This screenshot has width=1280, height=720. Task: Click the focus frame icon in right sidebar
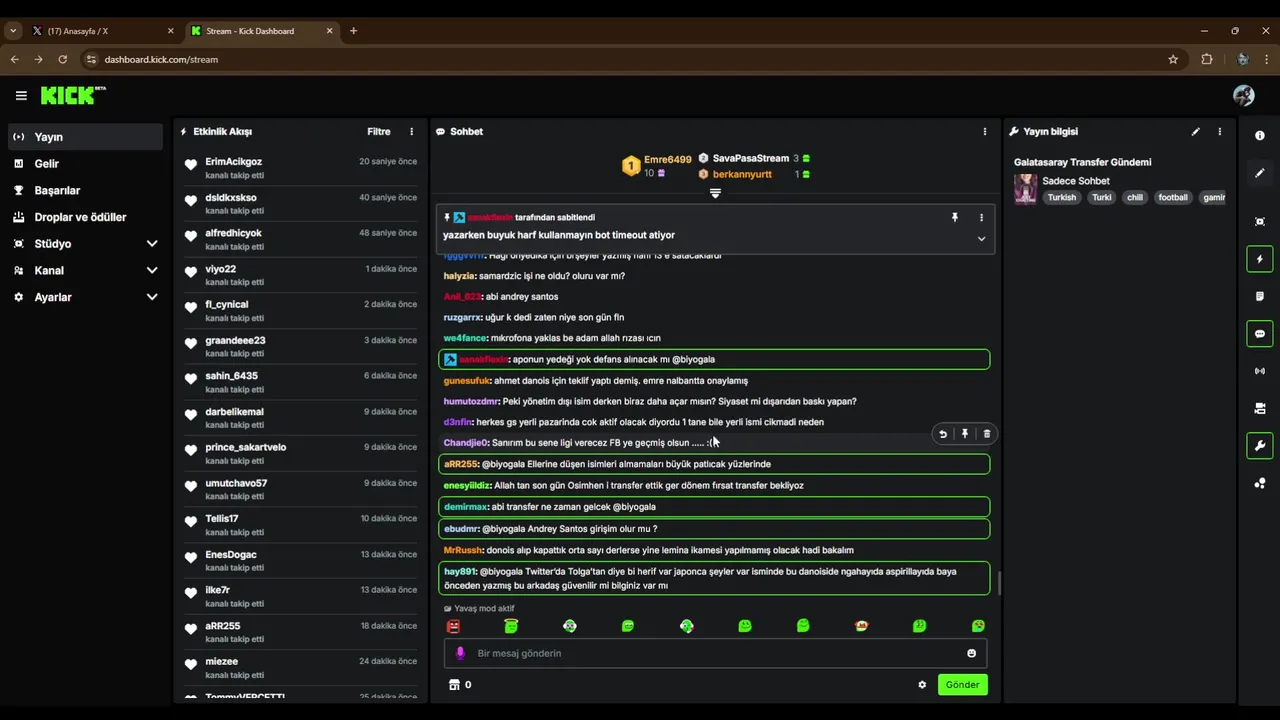(1260, 221)
